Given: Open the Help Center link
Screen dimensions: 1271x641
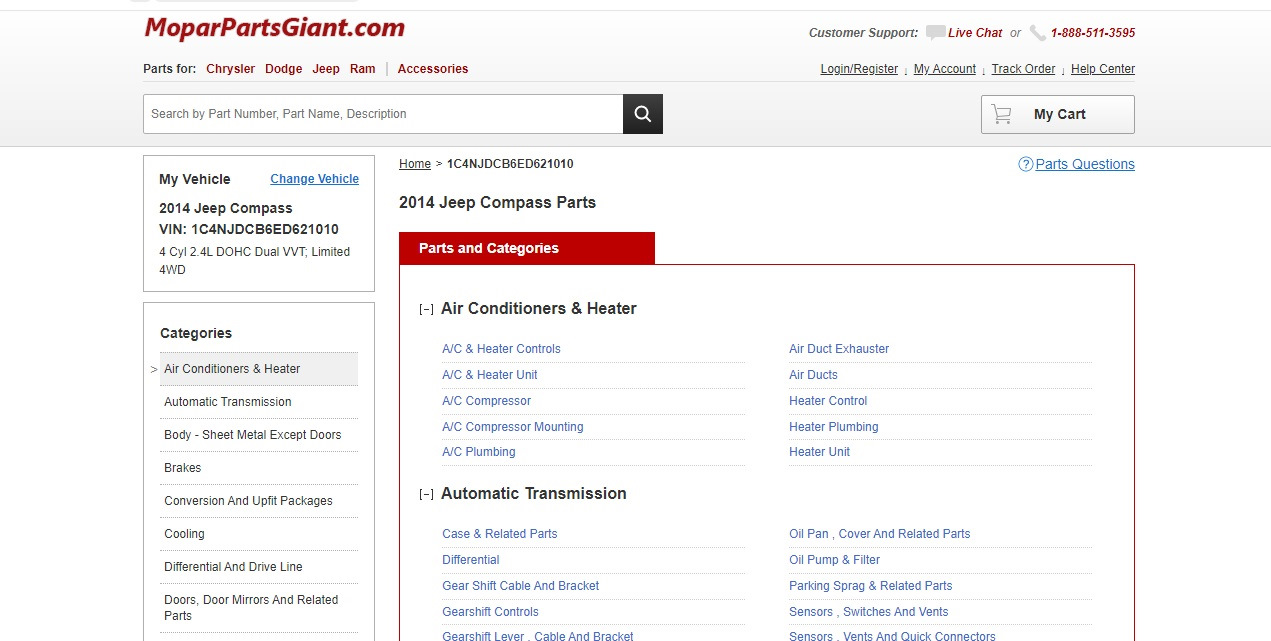Looking at the screenshot, I should tap(1103, 69).
